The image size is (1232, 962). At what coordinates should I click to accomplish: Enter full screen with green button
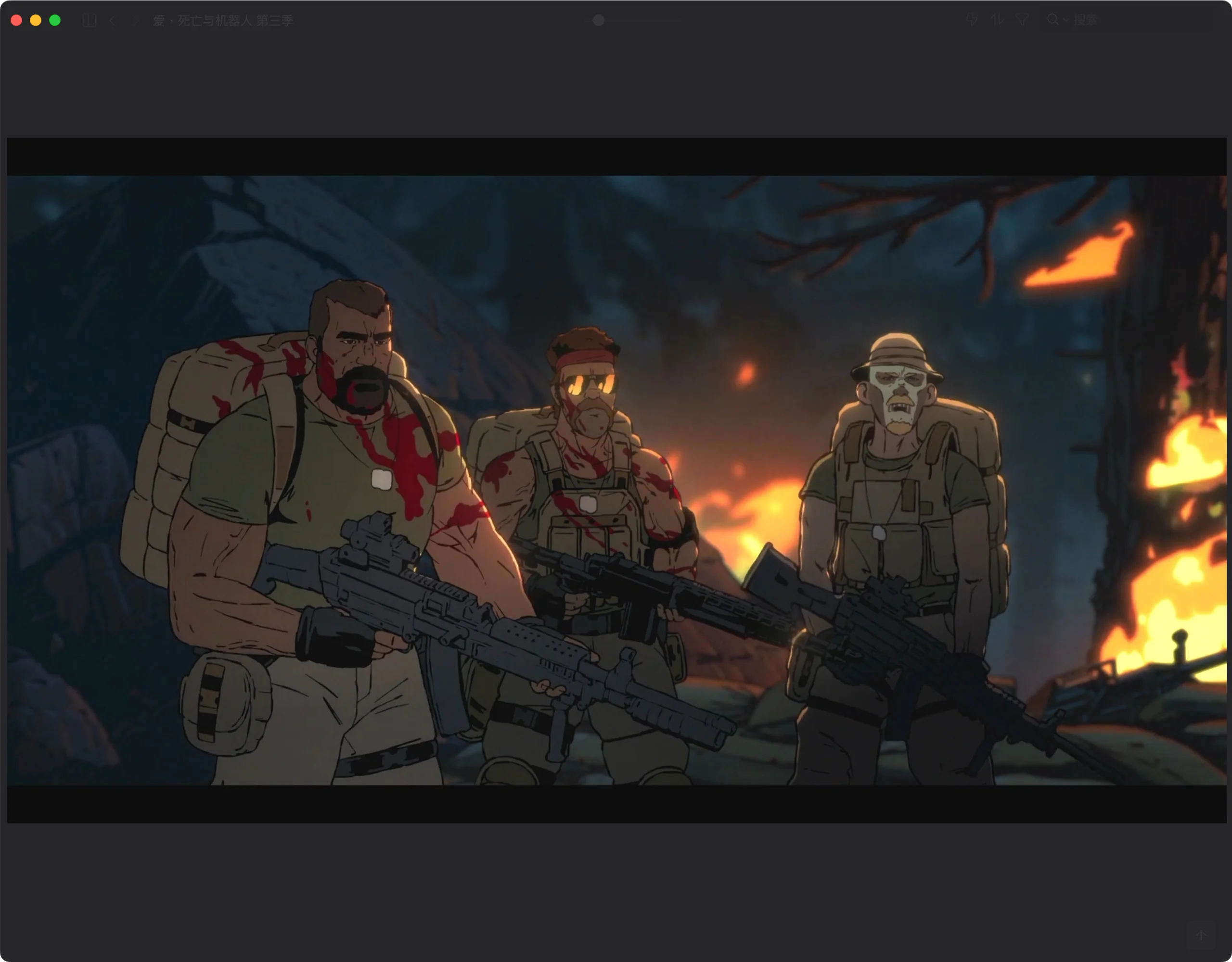(55, 20)
